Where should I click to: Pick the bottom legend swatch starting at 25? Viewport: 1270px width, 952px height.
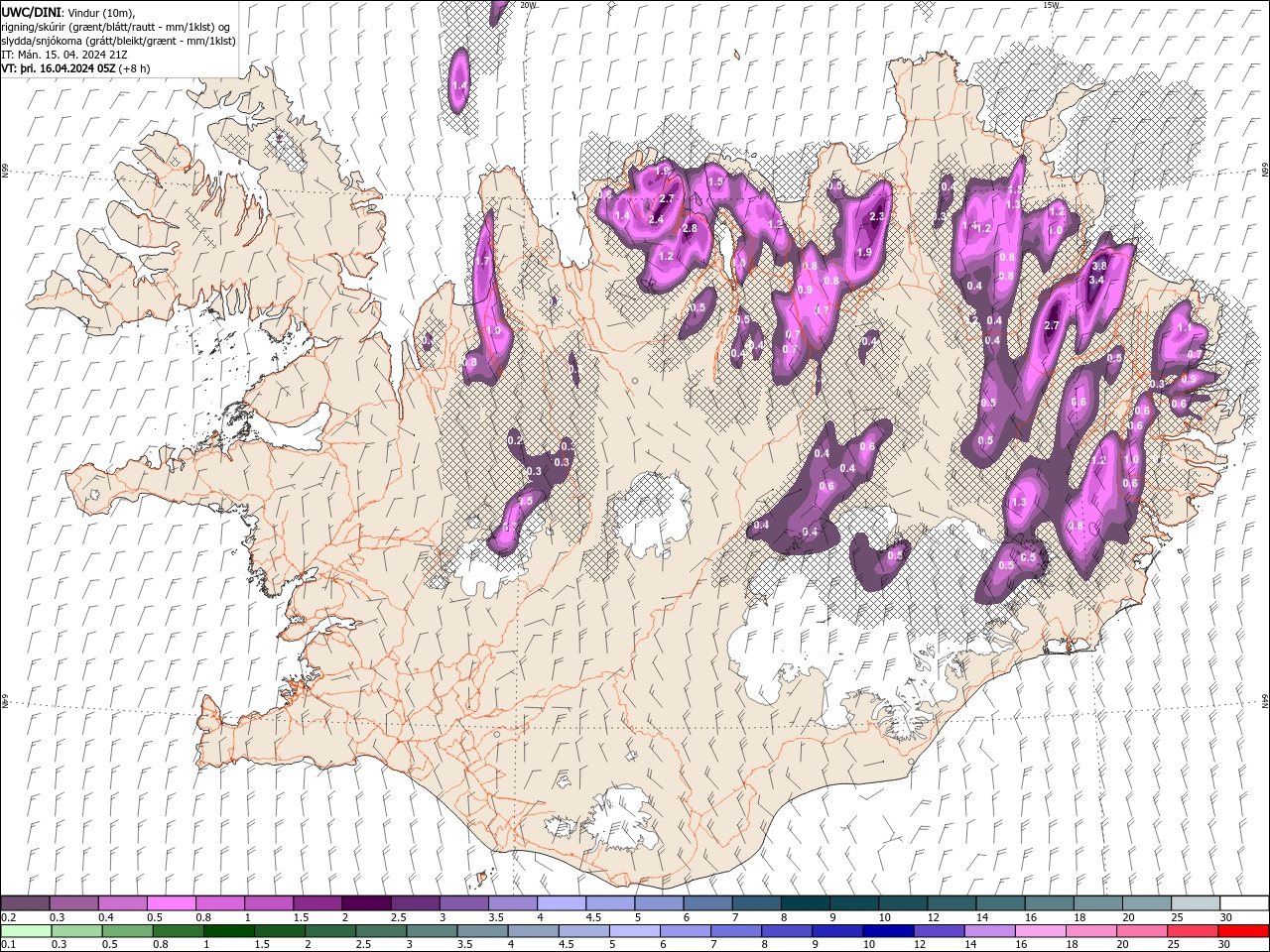coord(1192,931)
